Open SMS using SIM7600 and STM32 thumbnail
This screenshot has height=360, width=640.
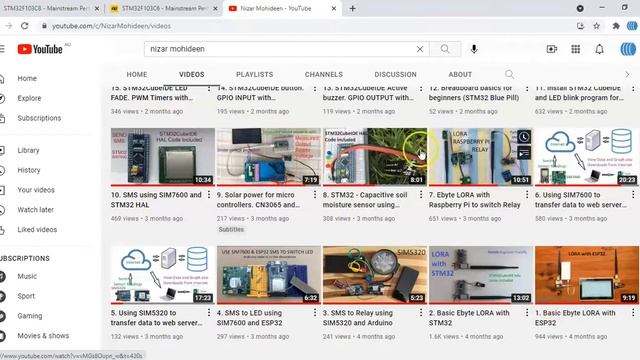(x=162, y=157)
